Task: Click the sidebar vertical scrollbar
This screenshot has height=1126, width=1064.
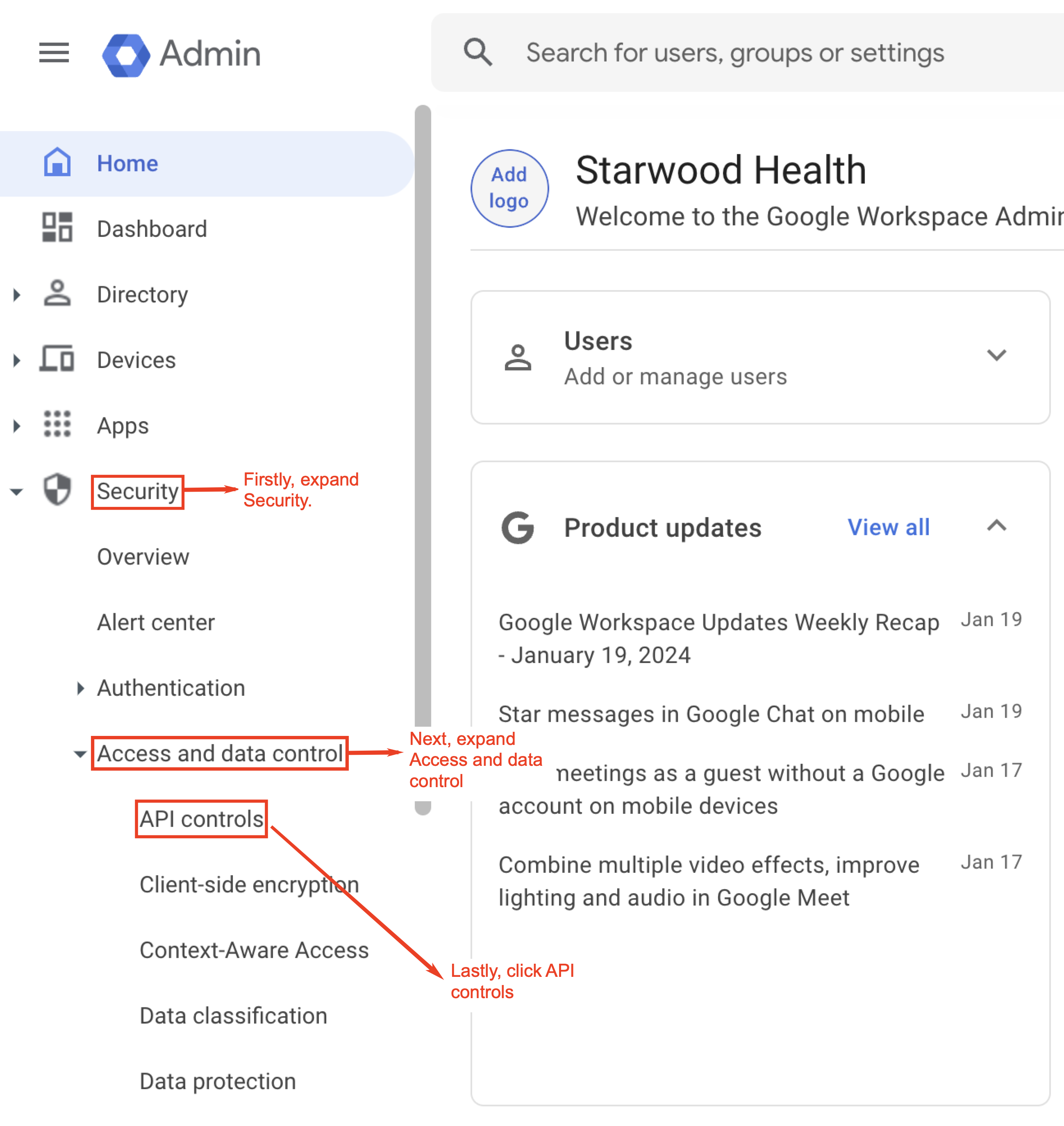Action: [x=423, y=397]
